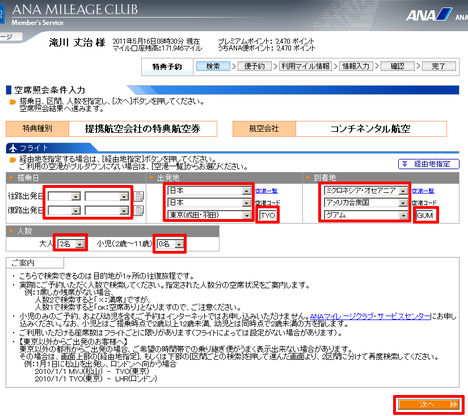The height and width of the screenshot is (416, 468).
Task: Open the 往路出発日 day dropdown
Action: 107,196
